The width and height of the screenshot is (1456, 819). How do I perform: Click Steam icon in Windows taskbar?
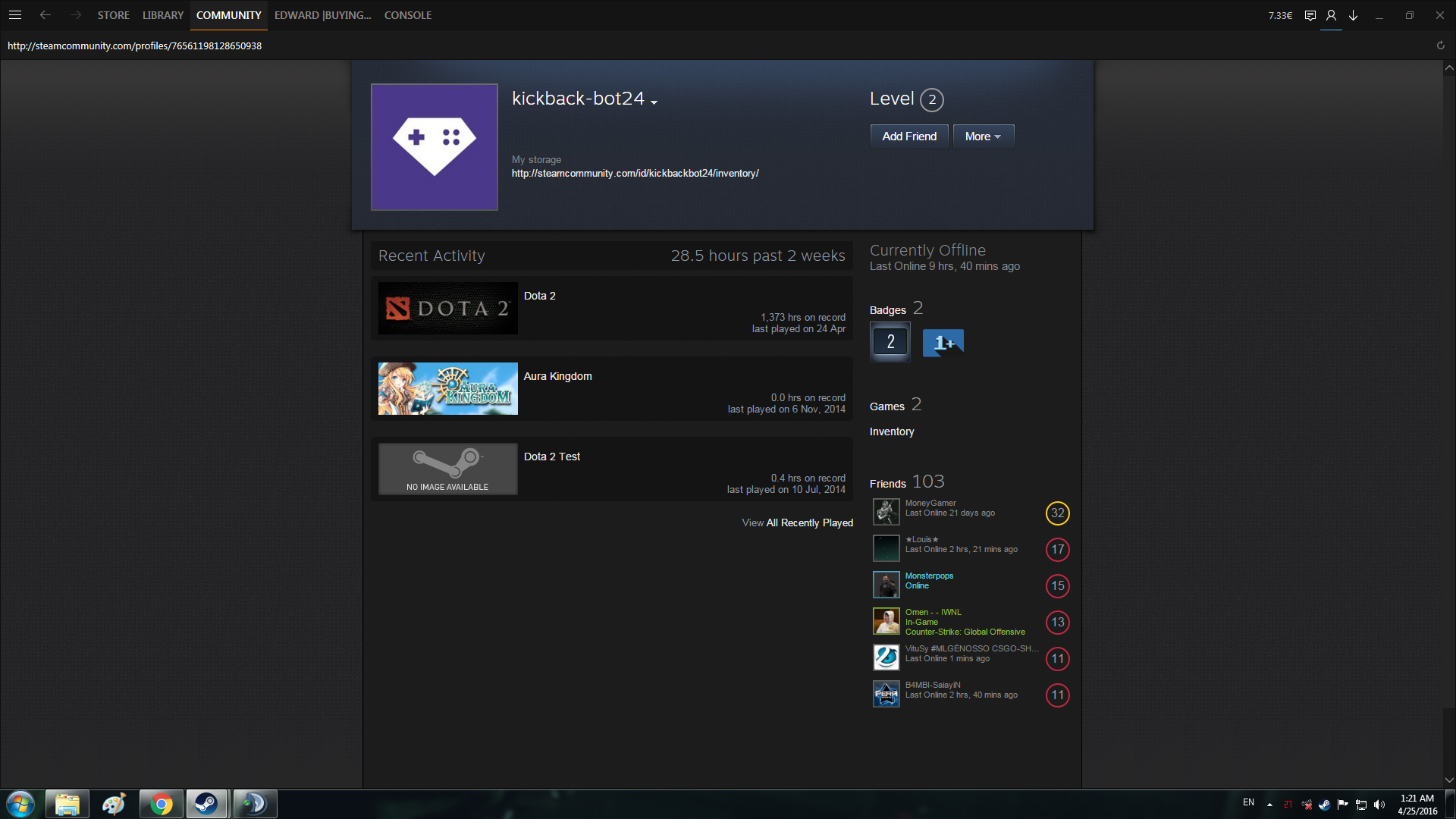pyautogui.click(x=206, y=804)
